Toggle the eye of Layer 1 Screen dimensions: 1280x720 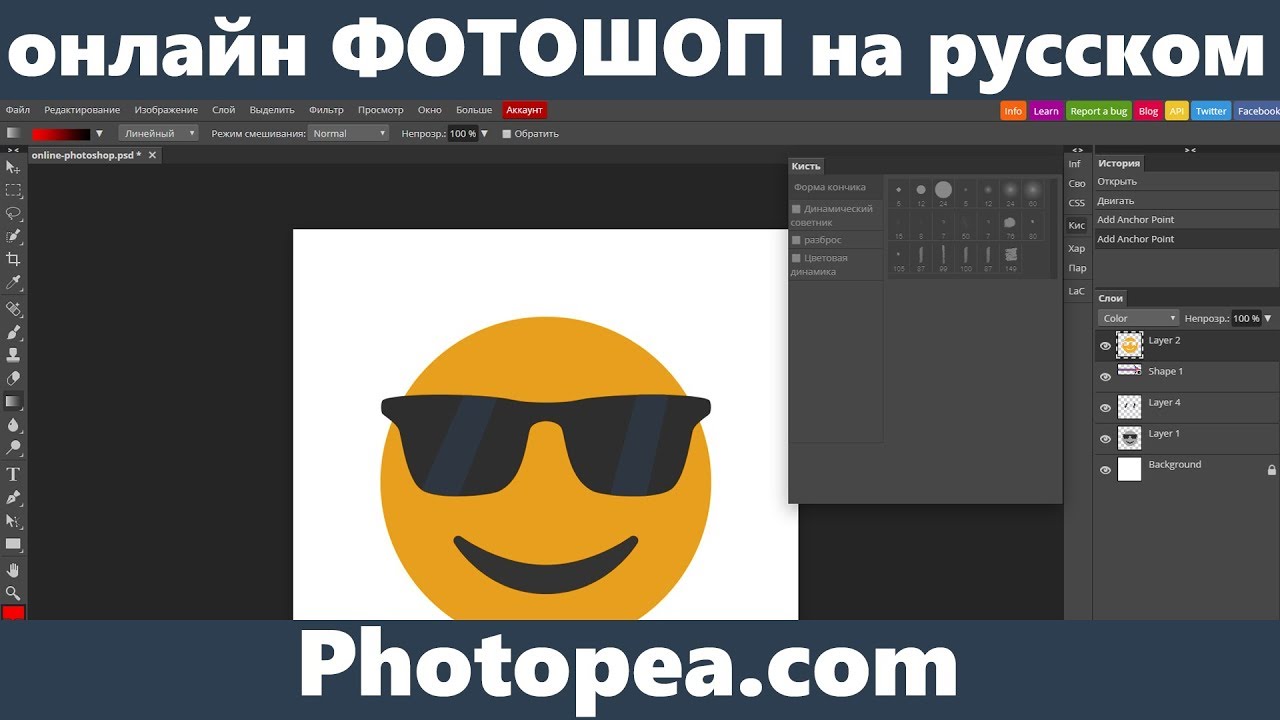point(1105,439)
